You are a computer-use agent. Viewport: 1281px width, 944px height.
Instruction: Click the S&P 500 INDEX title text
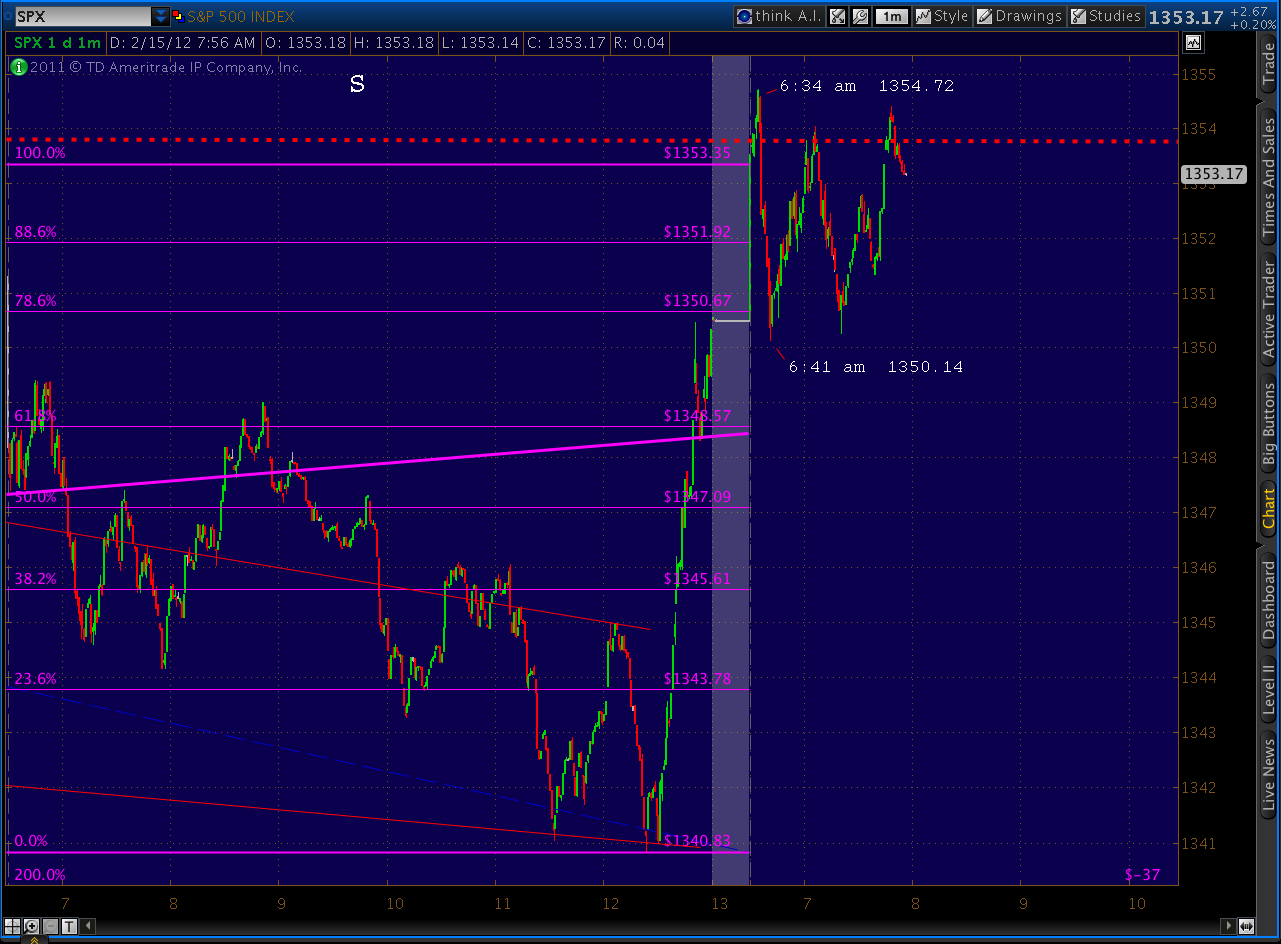coord(241,16)
